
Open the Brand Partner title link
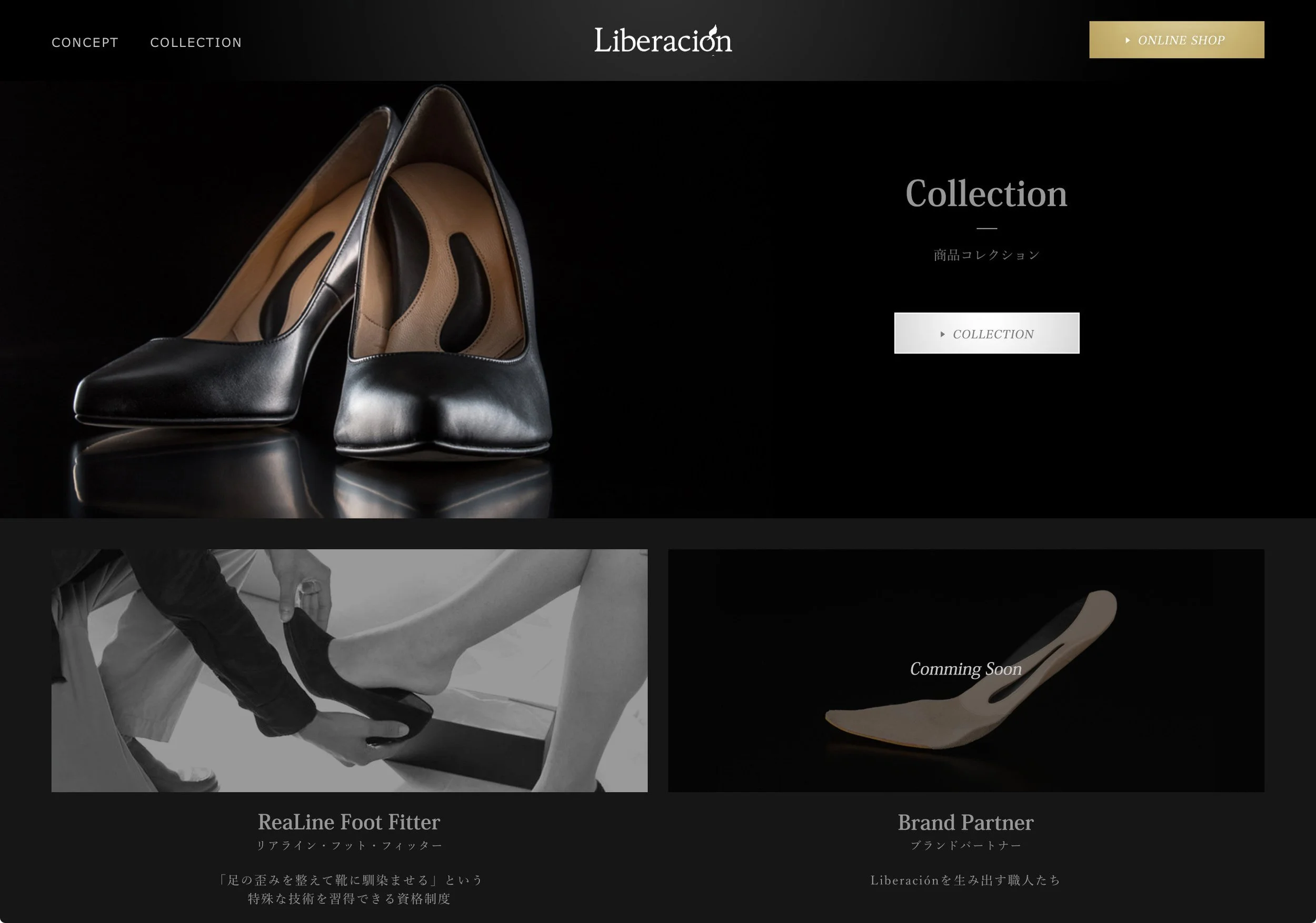965,822
